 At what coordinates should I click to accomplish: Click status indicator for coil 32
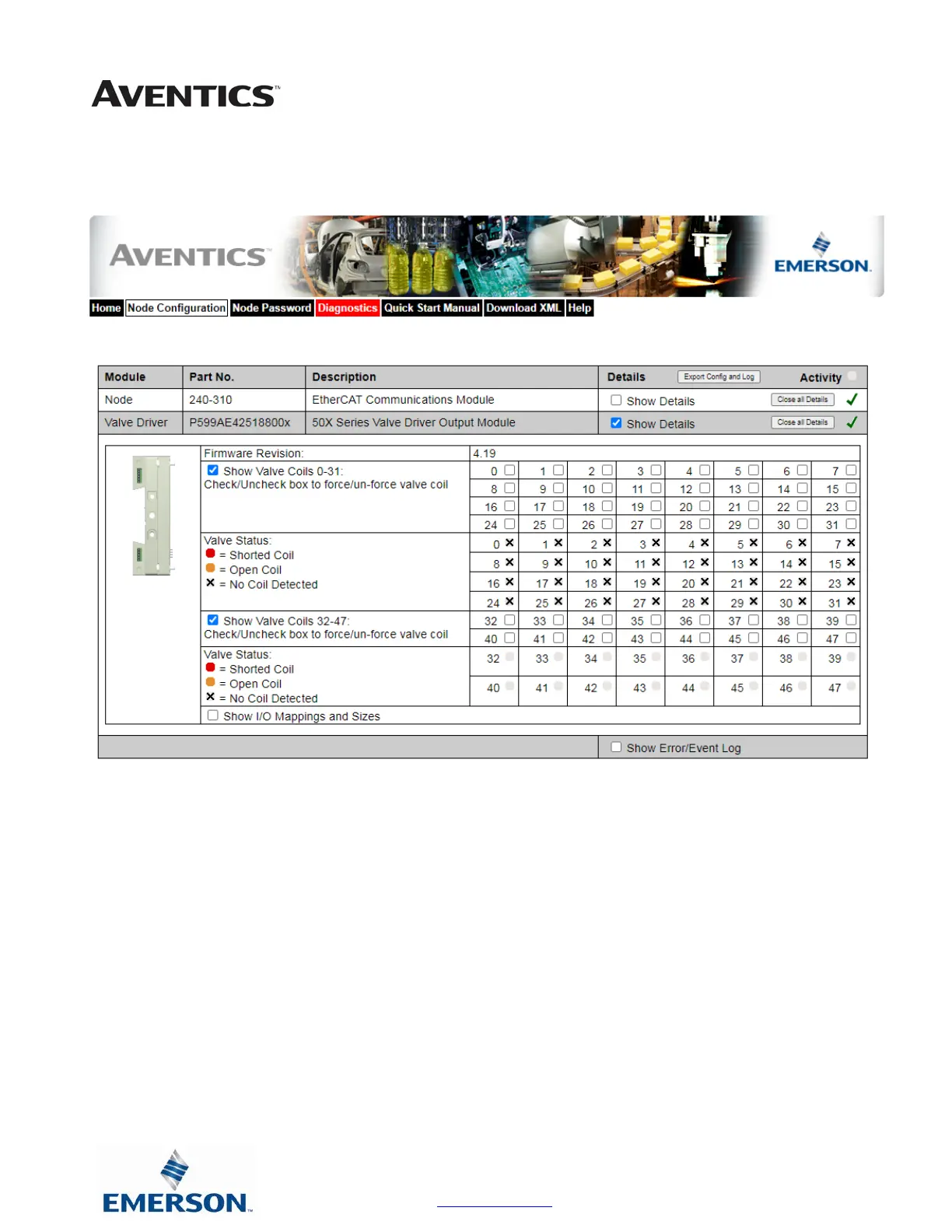pos(509,657)
